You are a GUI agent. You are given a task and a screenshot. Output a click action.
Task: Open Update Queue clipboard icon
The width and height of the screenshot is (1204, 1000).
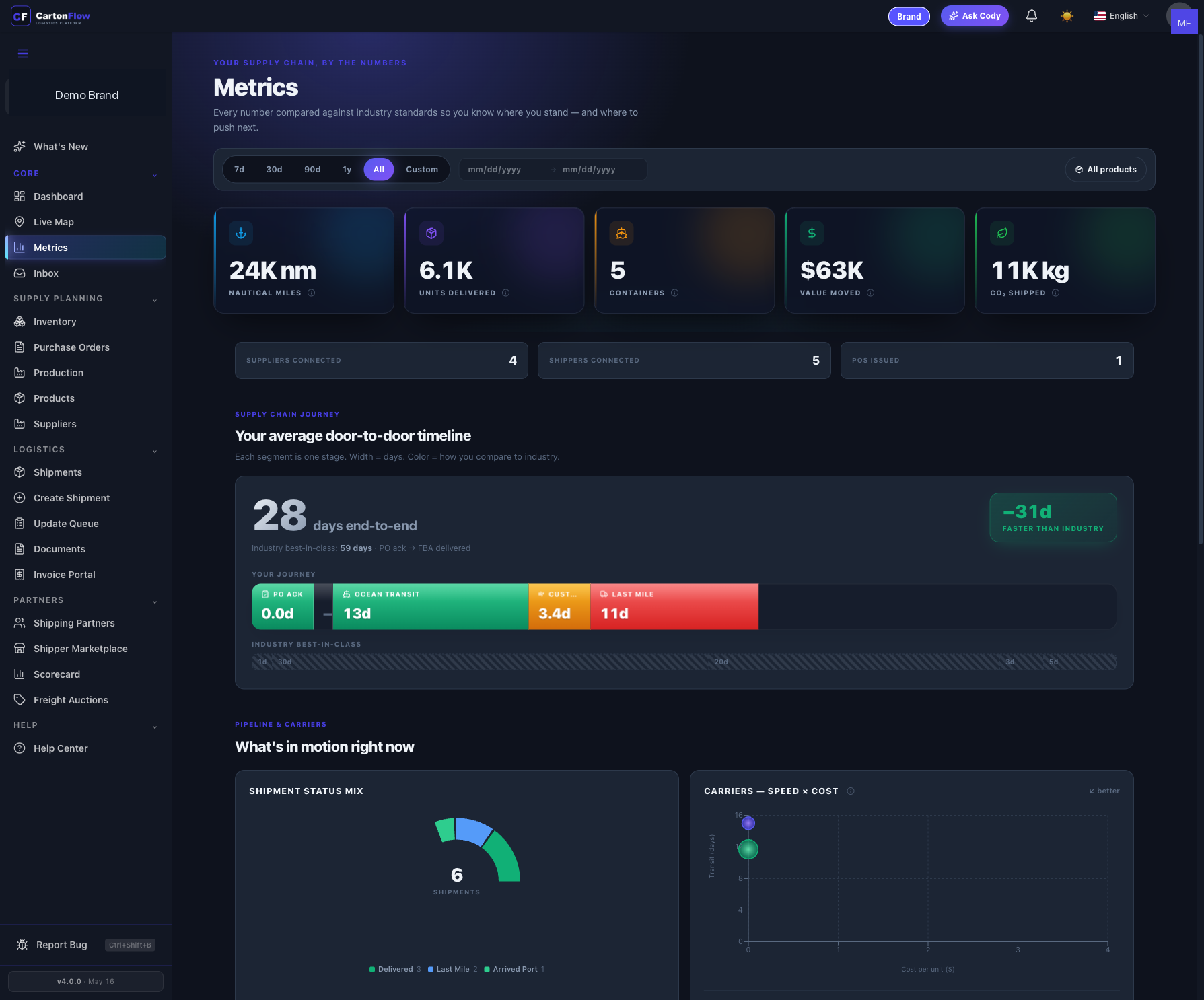20,524
